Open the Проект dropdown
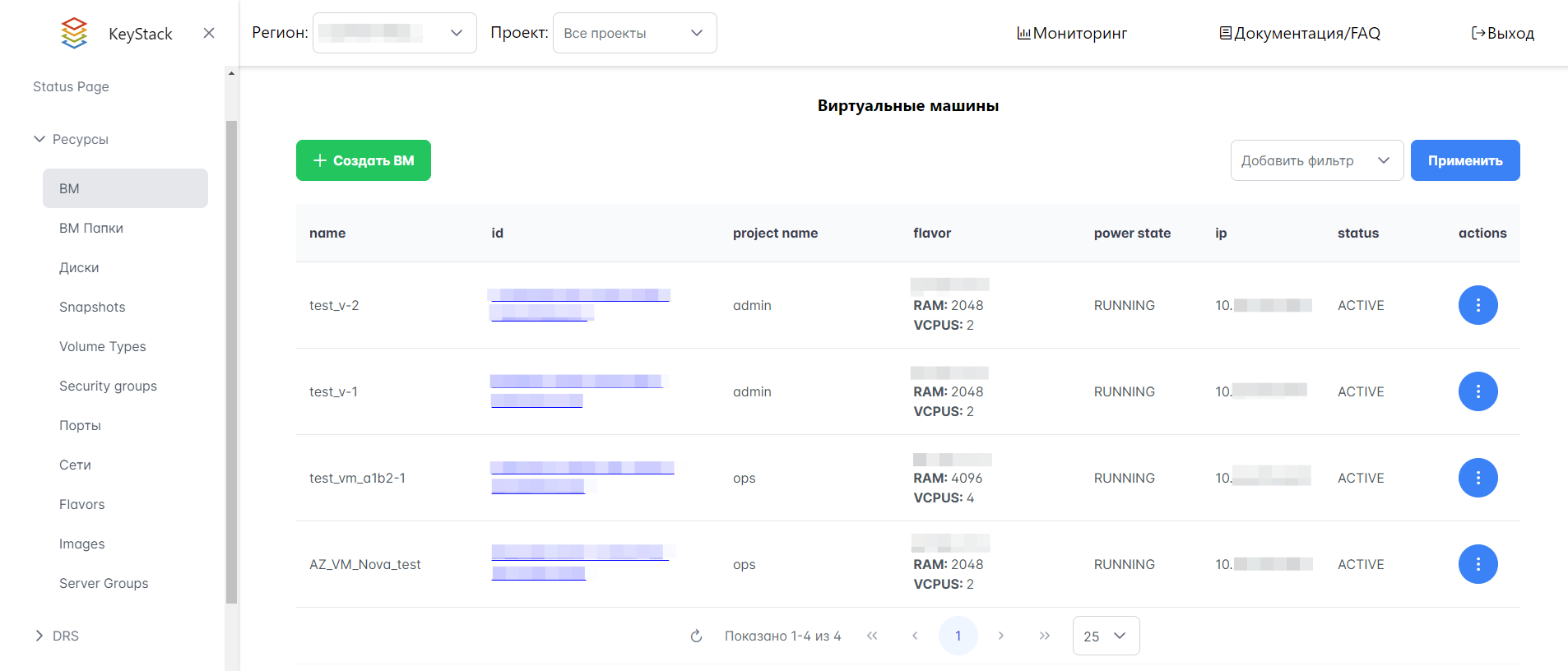The image size is (1568, 671). click(x=634, y=33)
